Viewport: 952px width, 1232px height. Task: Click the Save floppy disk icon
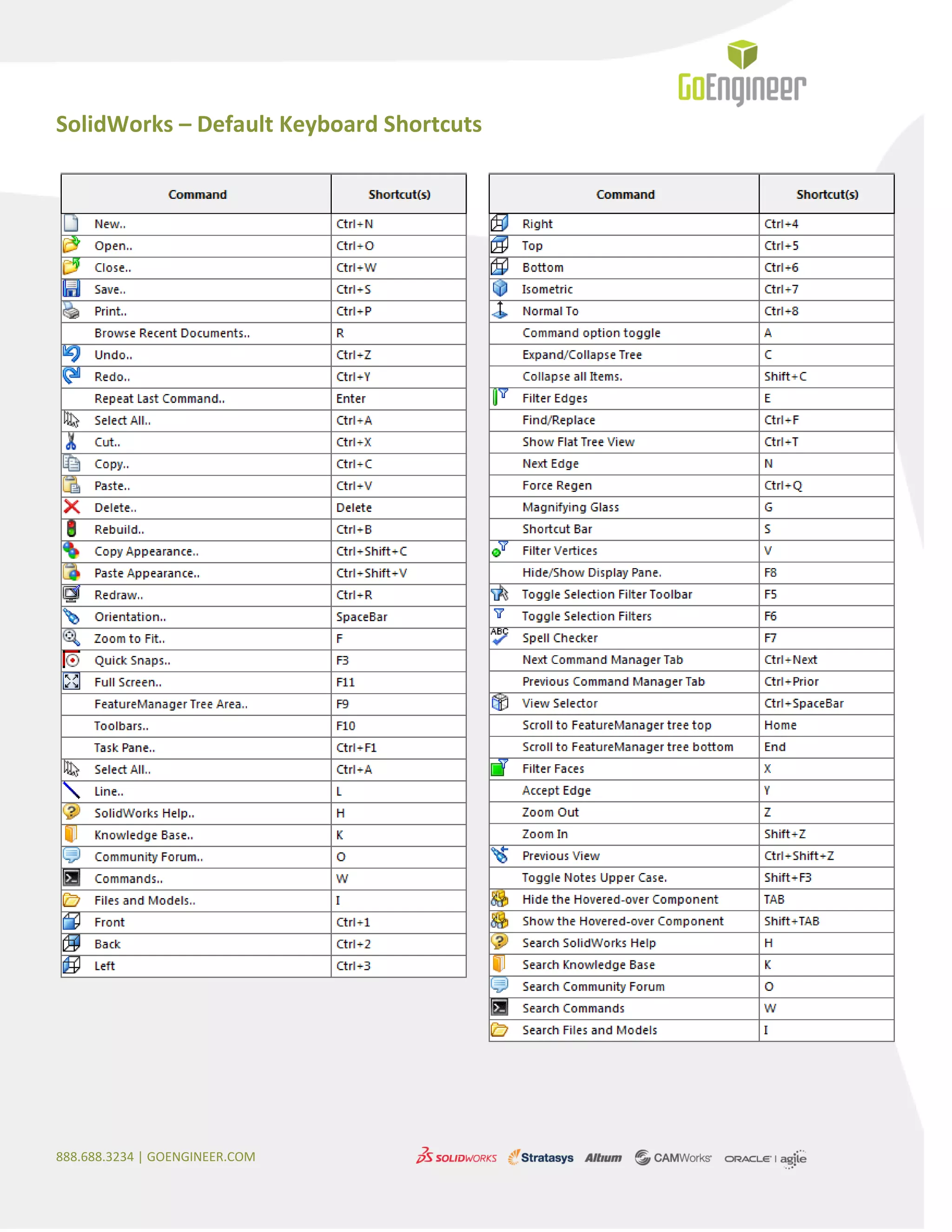[x=72, y=289]
